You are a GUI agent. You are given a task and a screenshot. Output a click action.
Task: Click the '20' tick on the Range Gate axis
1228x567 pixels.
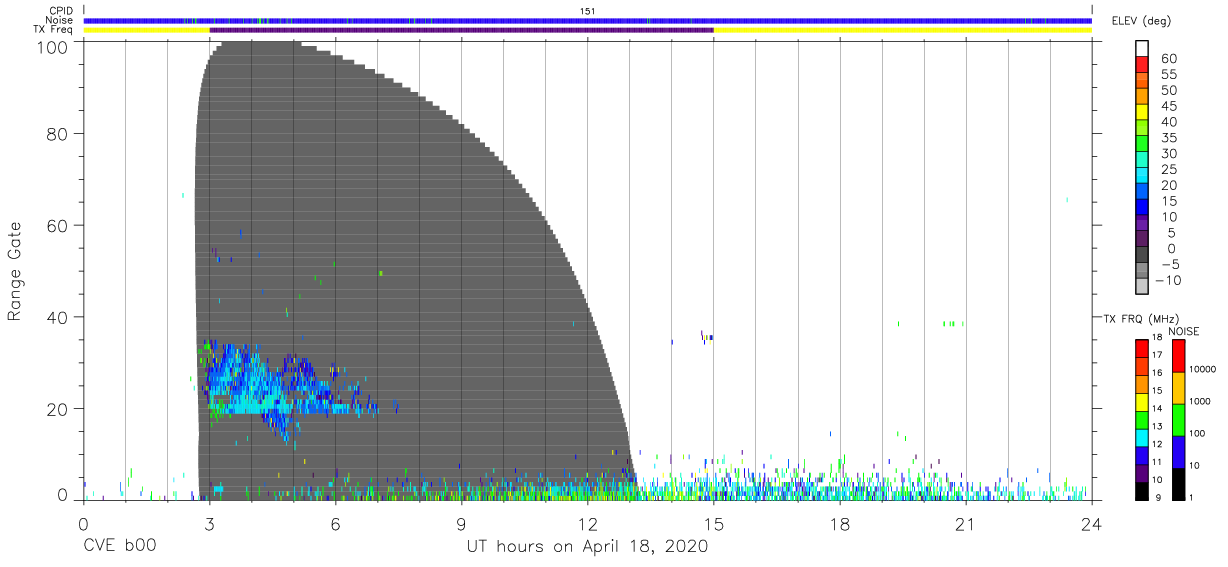pyautogui.click(x=57, y=409)
